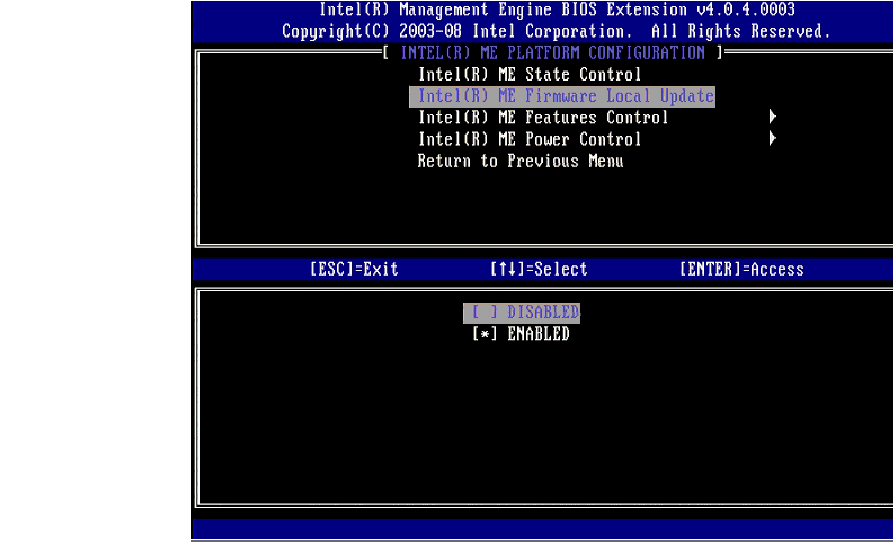The height and width of the screenshot is (542, 893).
Task: Tick the empty brackets before DISABLED
Action: [x=484, y=313]
